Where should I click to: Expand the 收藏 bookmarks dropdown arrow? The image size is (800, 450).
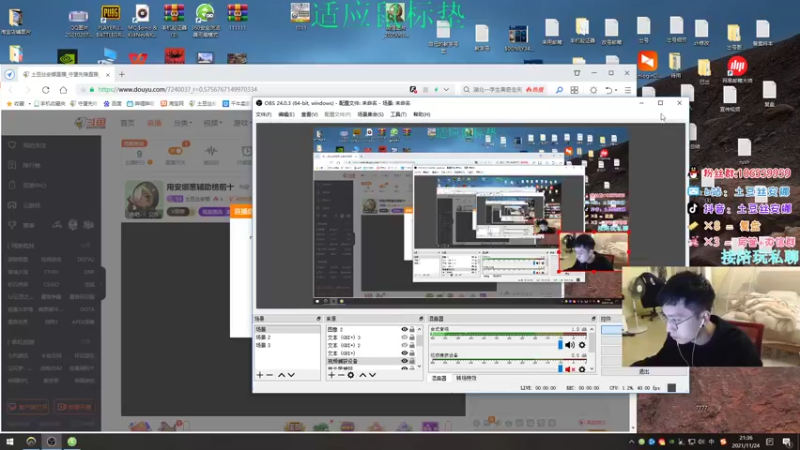pos(30,104)
